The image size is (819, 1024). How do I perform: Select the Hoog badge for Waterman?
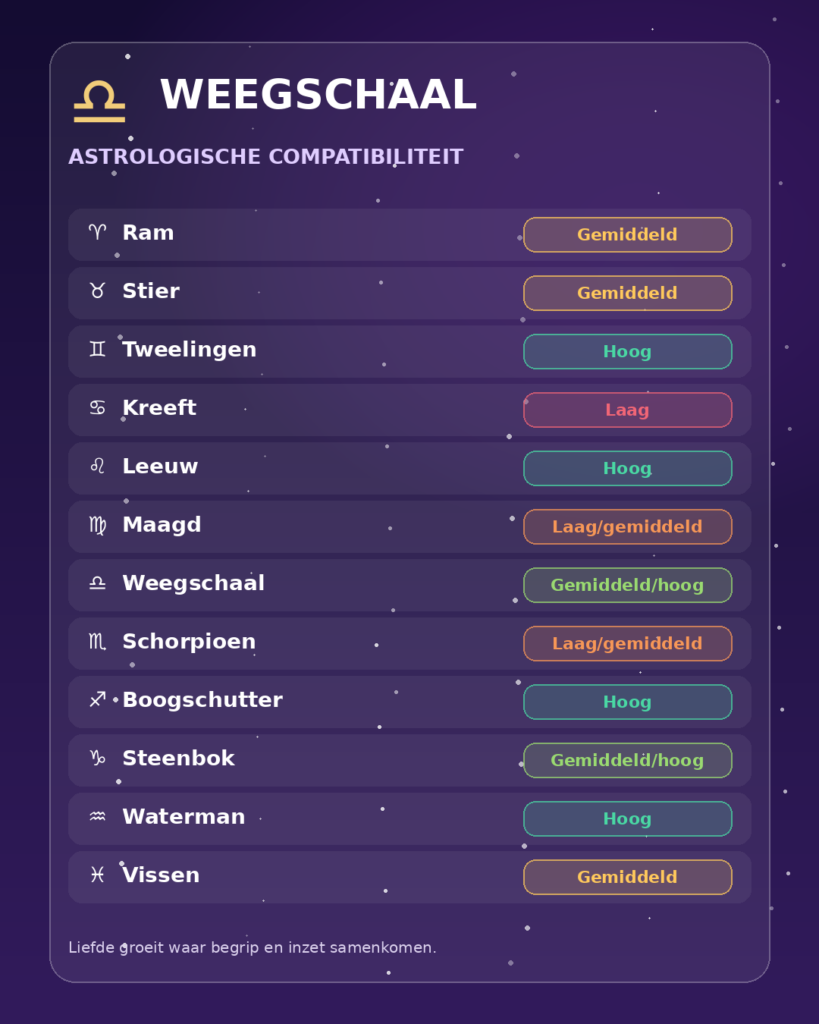(628, 819)
